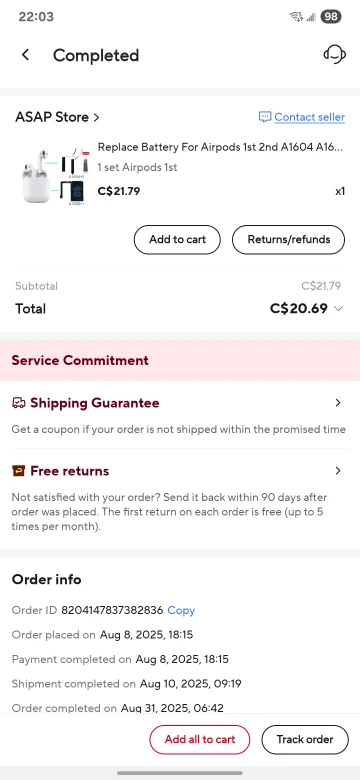Screen dimensions: 360x780
Task: Tap the Wi-Fi status icon
Action: (296, 16)
